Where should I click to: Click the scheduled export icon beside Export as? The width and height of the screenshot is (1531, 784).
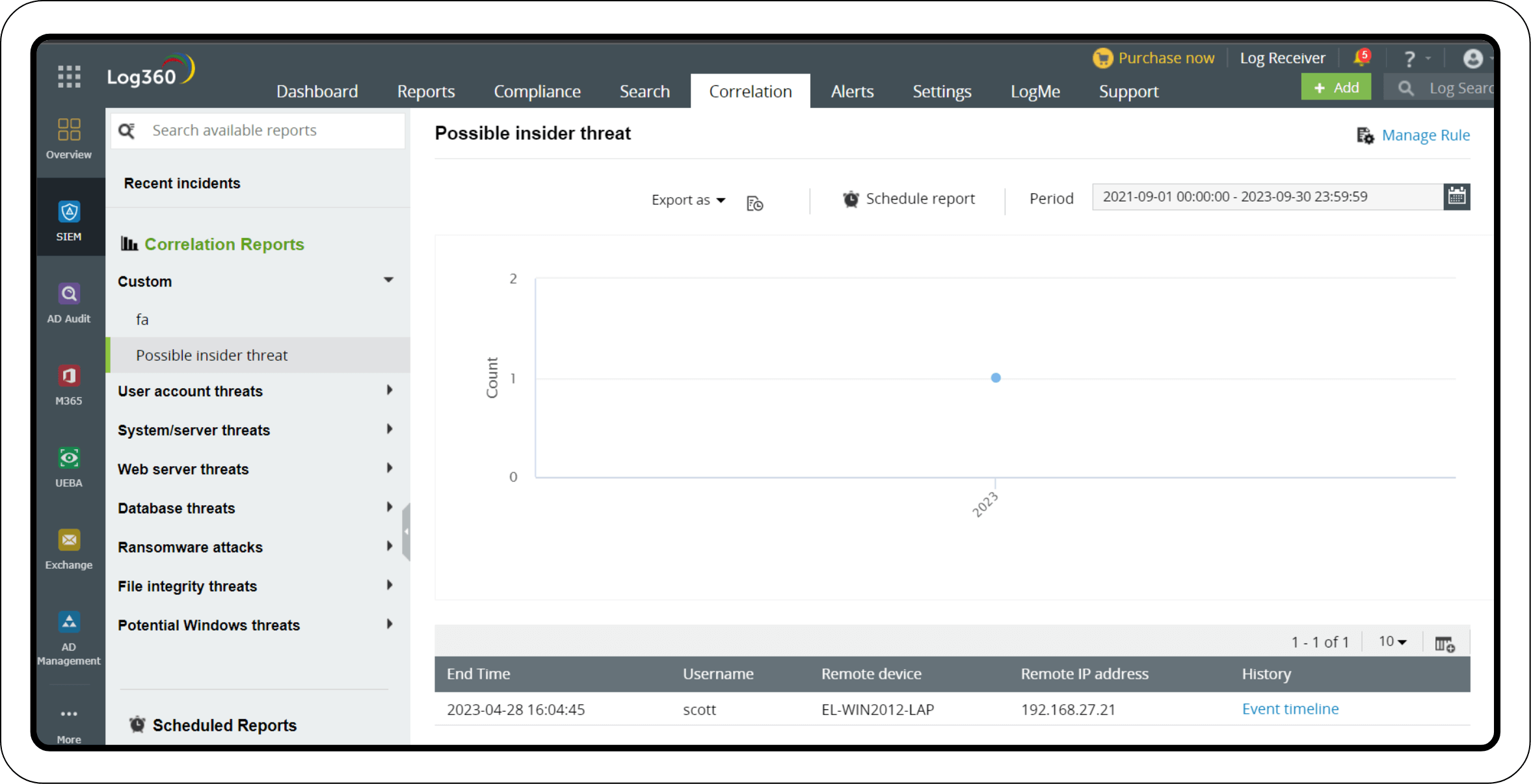(754, 202)
